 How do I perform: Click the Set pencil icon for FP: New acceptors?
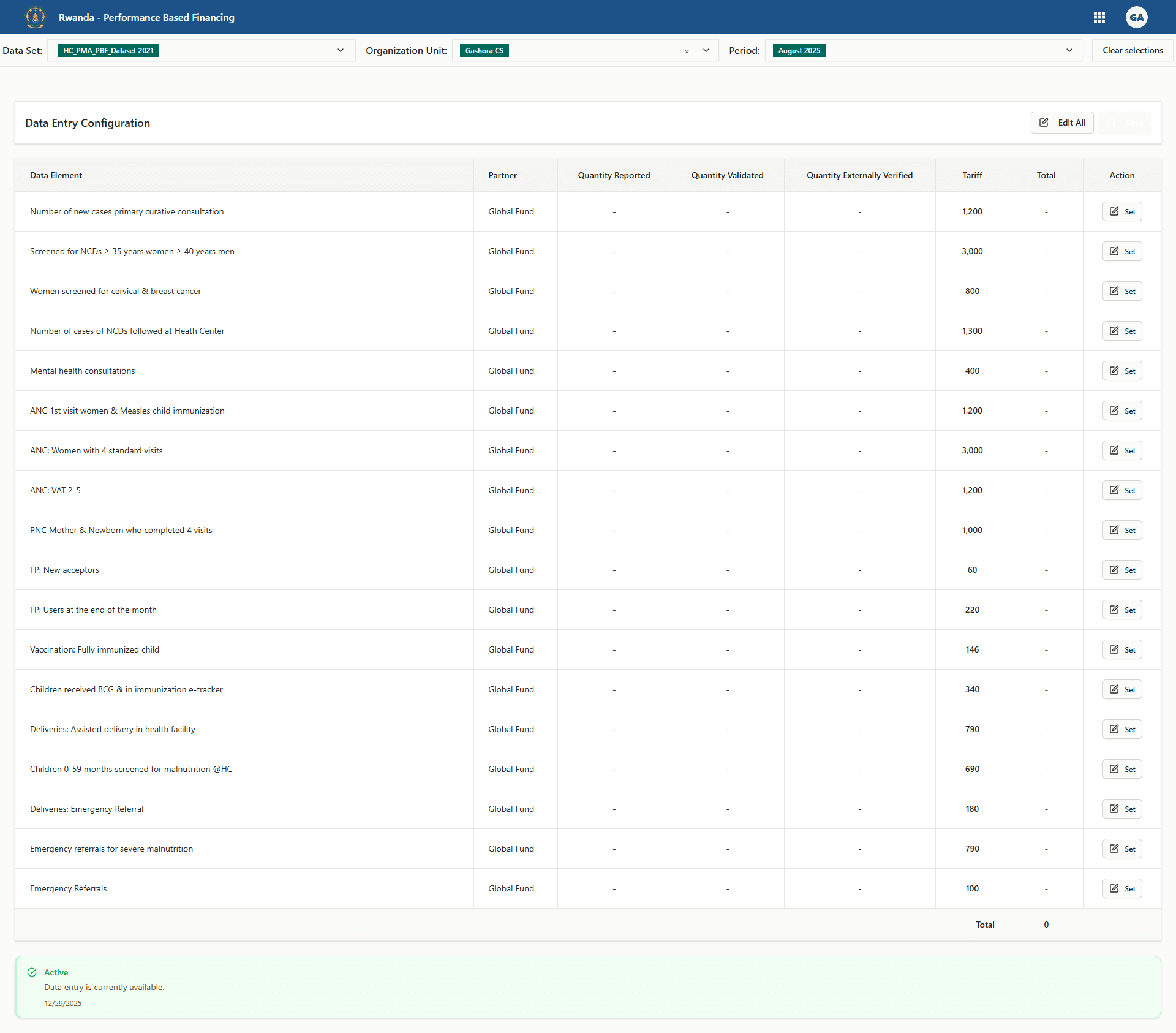(1114, 569)
